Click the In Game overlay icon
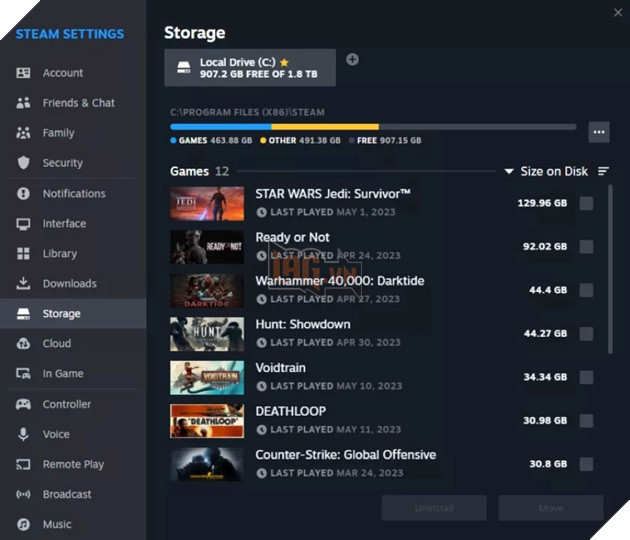 (23, 374)
